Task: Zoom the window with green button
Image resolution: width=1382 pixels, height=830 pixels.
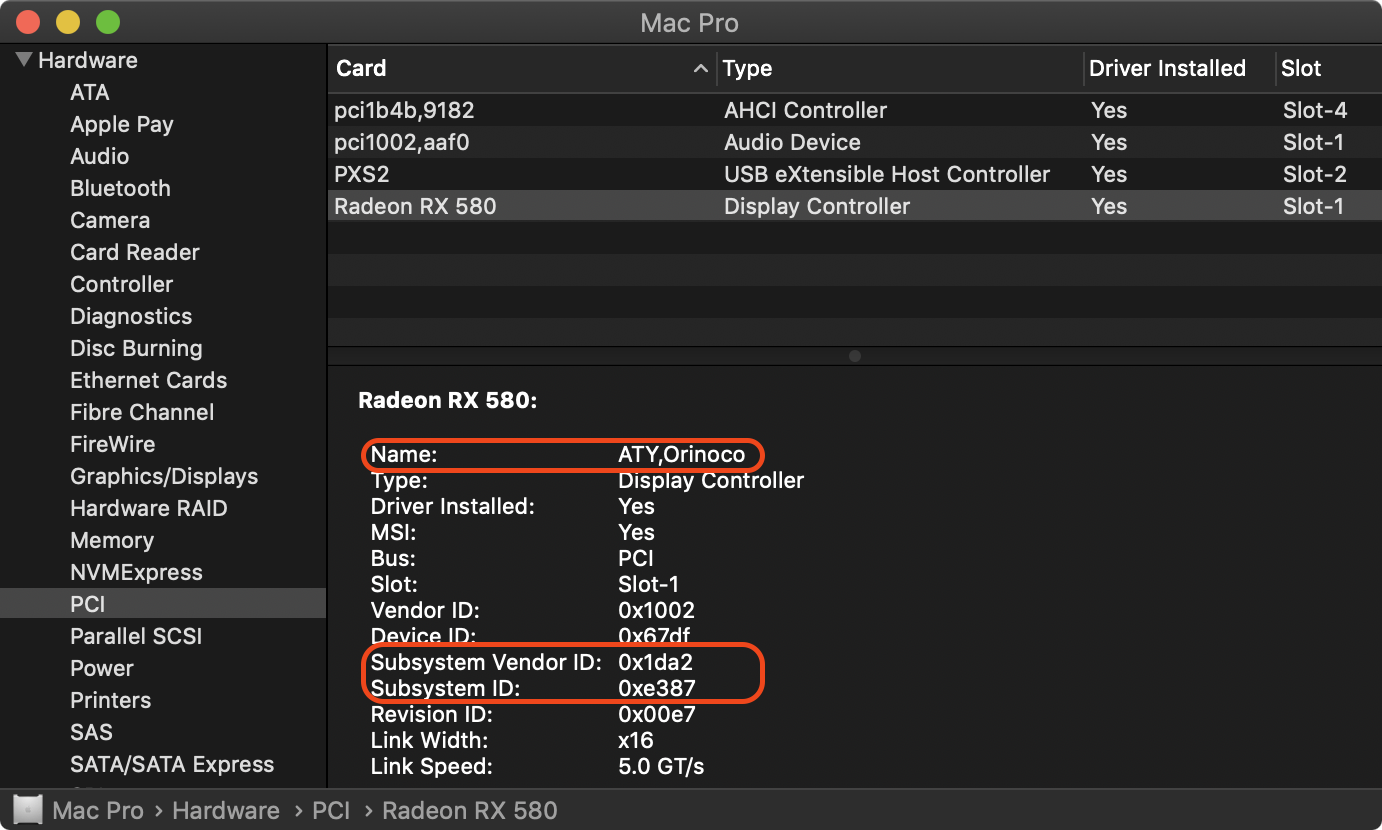Action: [107, 22]
